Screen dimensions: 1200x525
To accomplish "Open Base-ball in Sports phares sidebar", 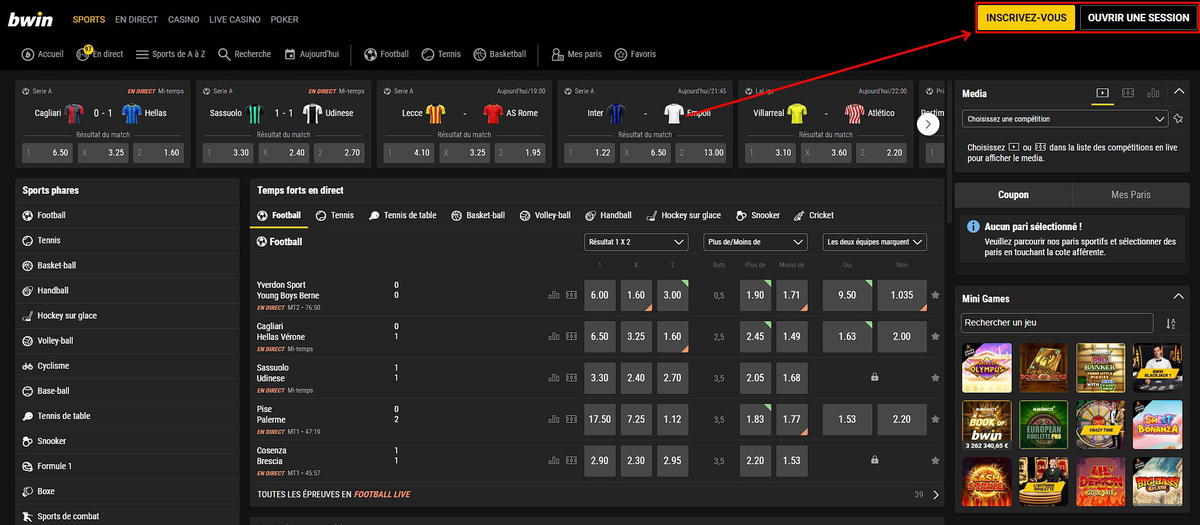I will [128, 391].
